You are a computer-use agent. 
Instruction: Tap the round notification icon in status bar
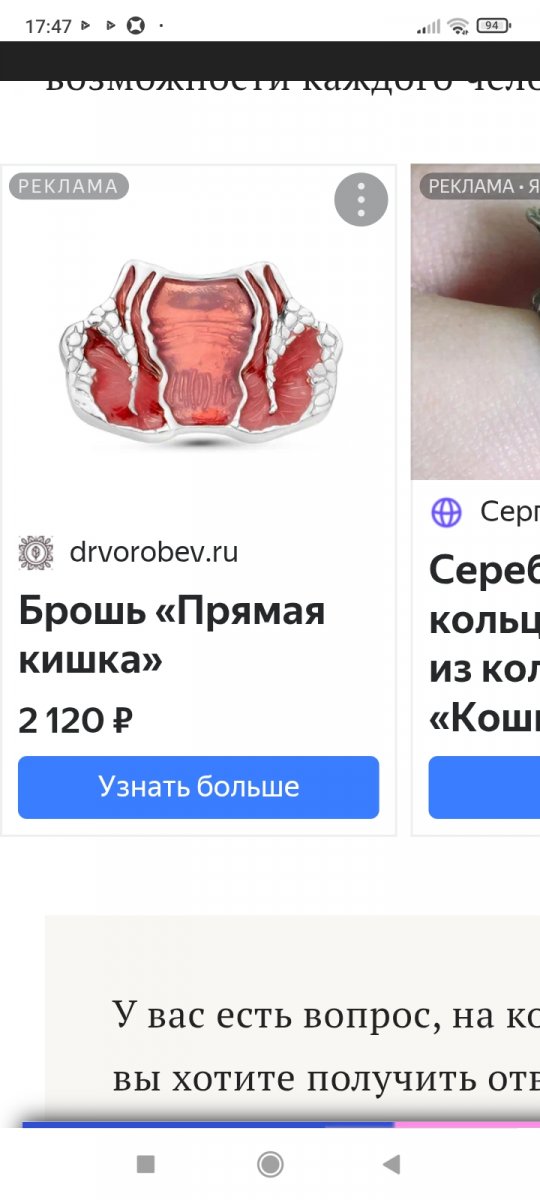136,26
